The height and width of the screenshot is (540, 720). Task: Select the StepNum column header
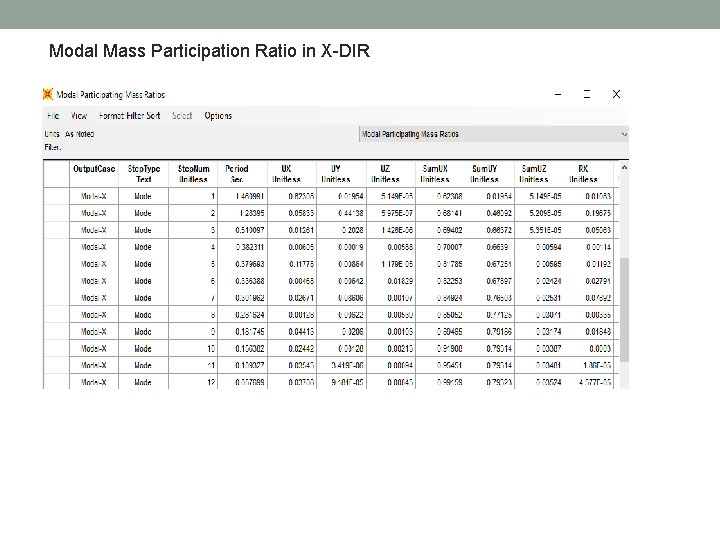[x=193, y=174]
